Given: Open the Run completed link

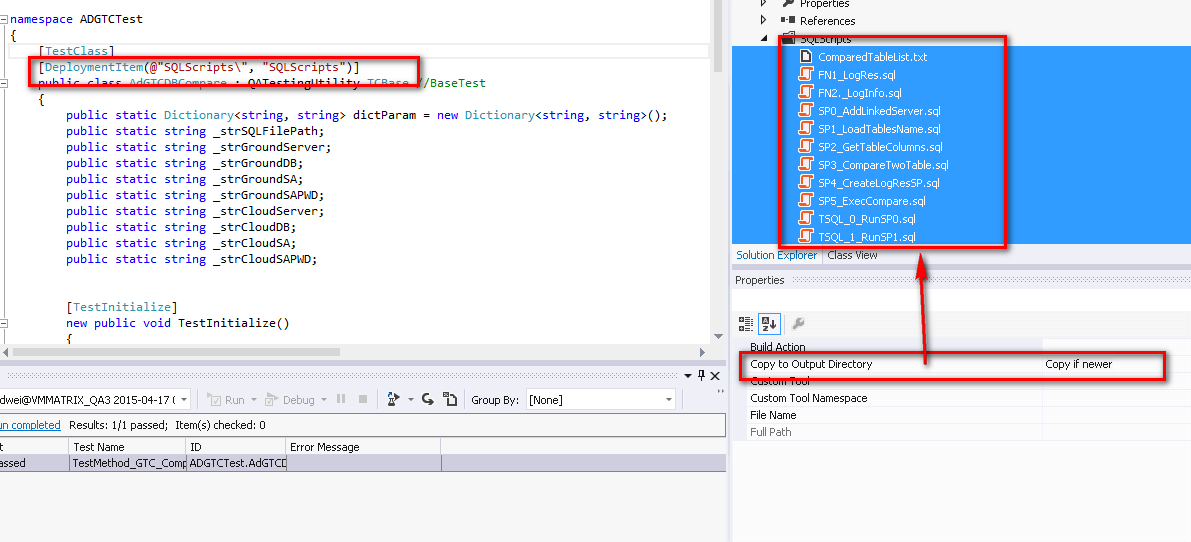Looking at the screenshot, I should point(30,425).
